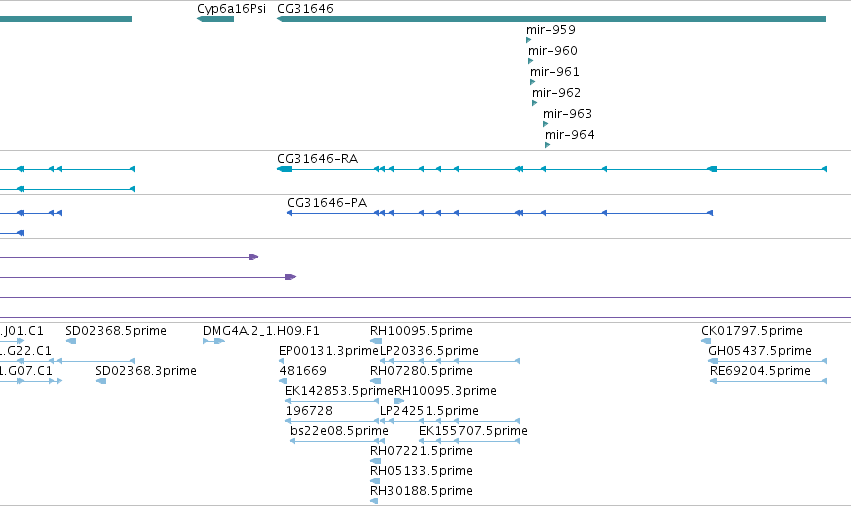Click the Cyp6a16Psi gene label
This screenshot has width=851, height=506.
pos(231,9)
